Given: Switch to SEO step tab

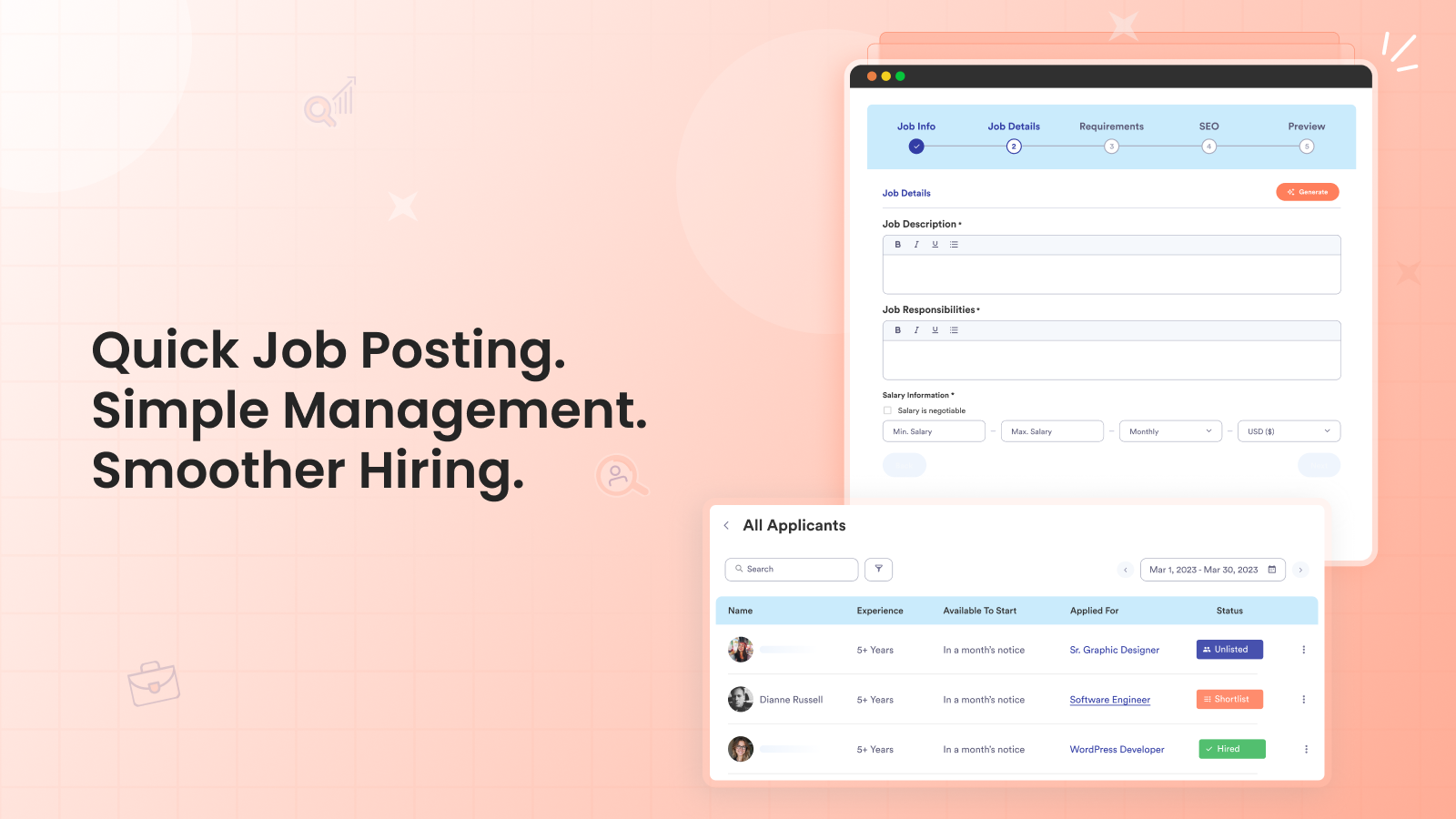Looking at the screenshot, I should click(x=1208, y=126).
